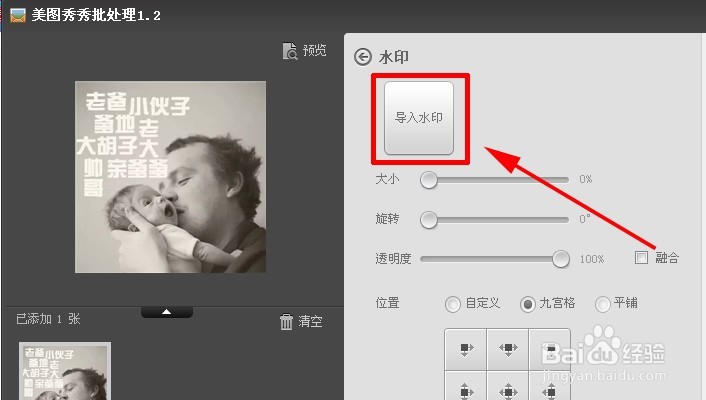Image resolution: width=706 pixels, height=400 pixels.
Task: Click the 100% opacity value
Action: click(x=592, y=259)
